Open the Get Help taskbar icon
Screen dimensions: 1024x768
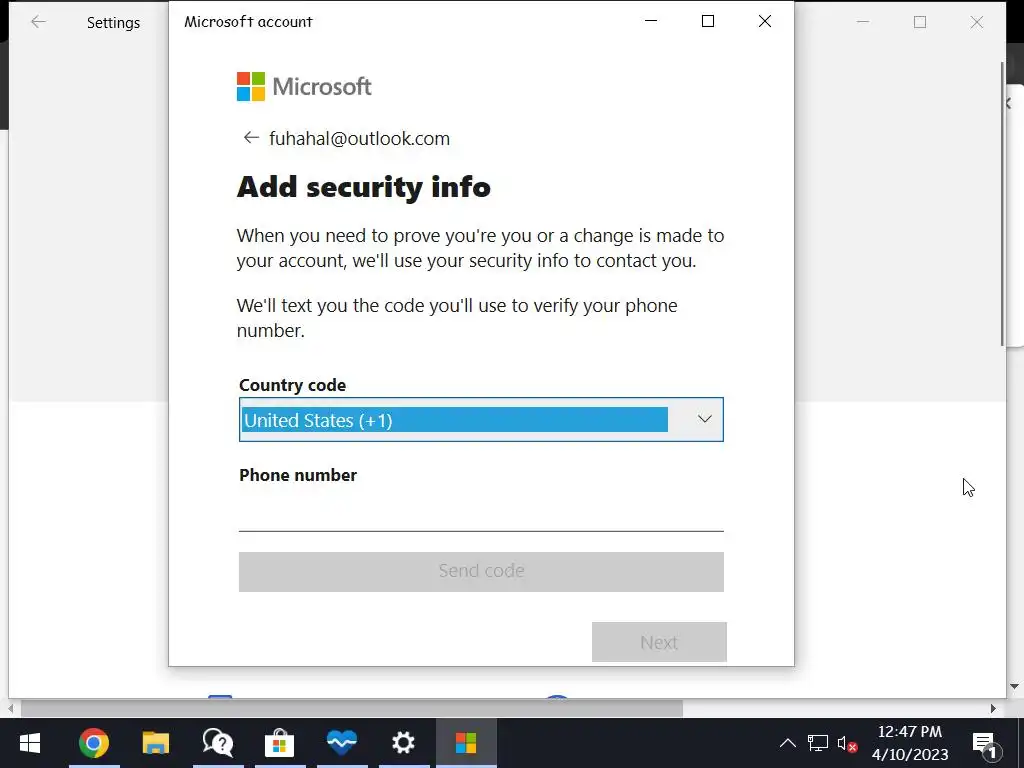[217, 743]
